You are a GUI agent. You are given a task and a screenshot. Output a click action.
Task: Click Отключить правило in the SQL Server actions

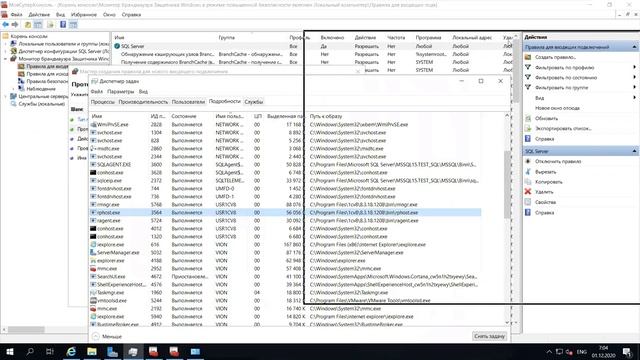[x=558, y=162]
